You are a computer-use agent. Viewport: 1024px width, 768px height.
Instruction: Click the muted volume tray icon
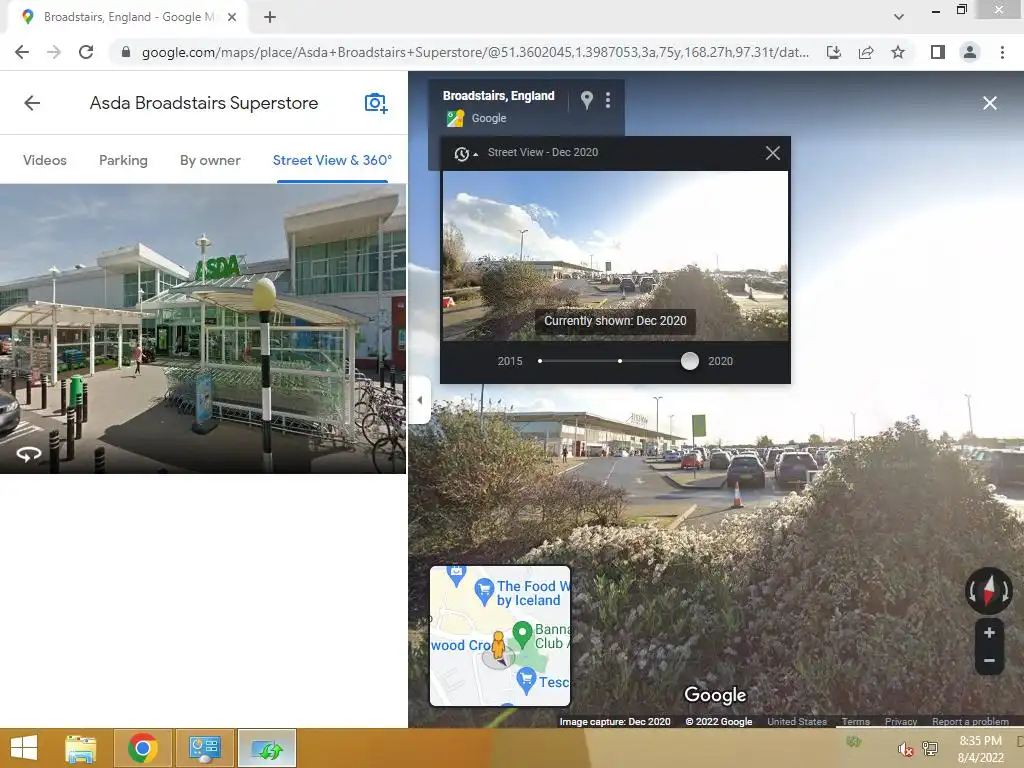905,749
